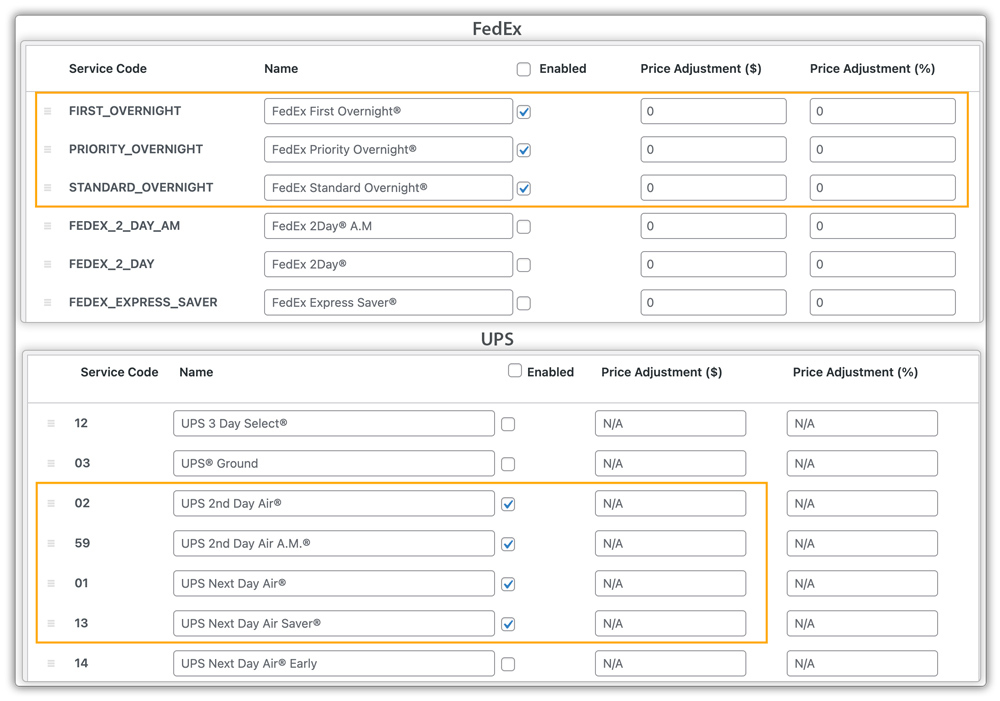Click FIRST_OVERNIGHT dollar price adjustment field
Viewport: 1000px width, 701px height.
coord(713,111)
